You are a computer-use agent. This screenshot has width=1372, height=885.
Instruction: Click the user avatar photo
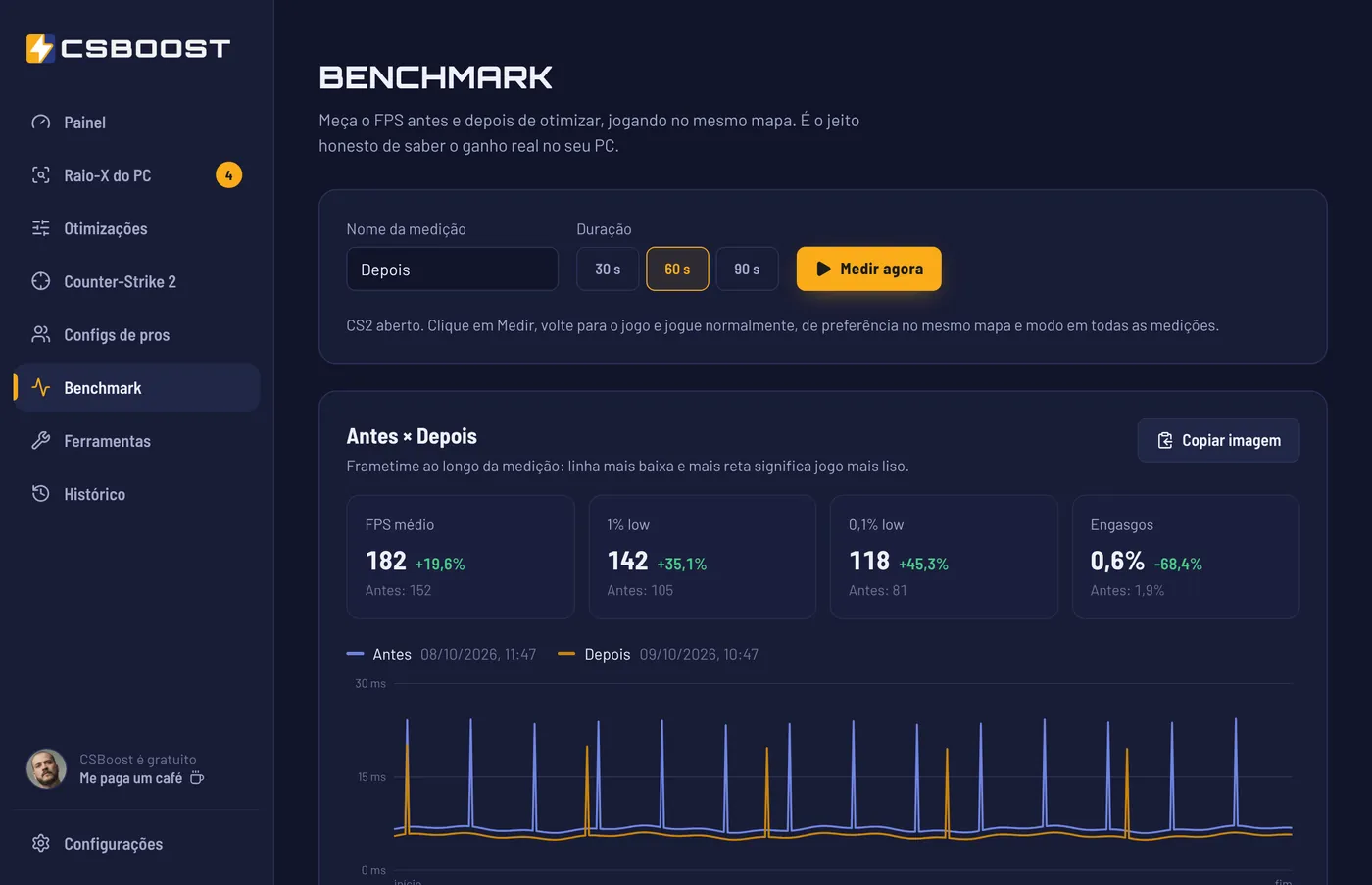(x=46, y=769)
